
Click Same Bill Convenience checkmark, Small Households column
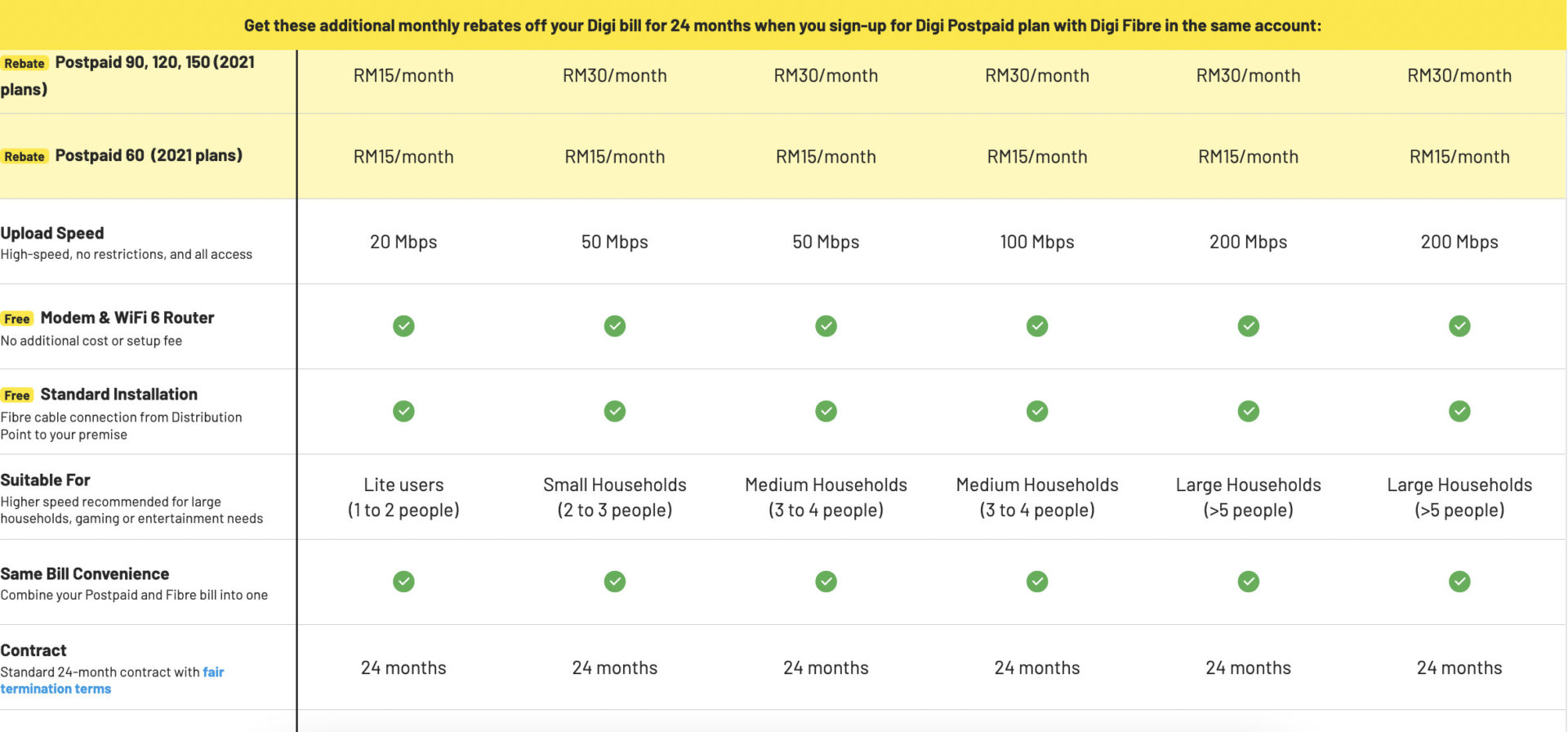pyautogui.click(x=615, y=581)
